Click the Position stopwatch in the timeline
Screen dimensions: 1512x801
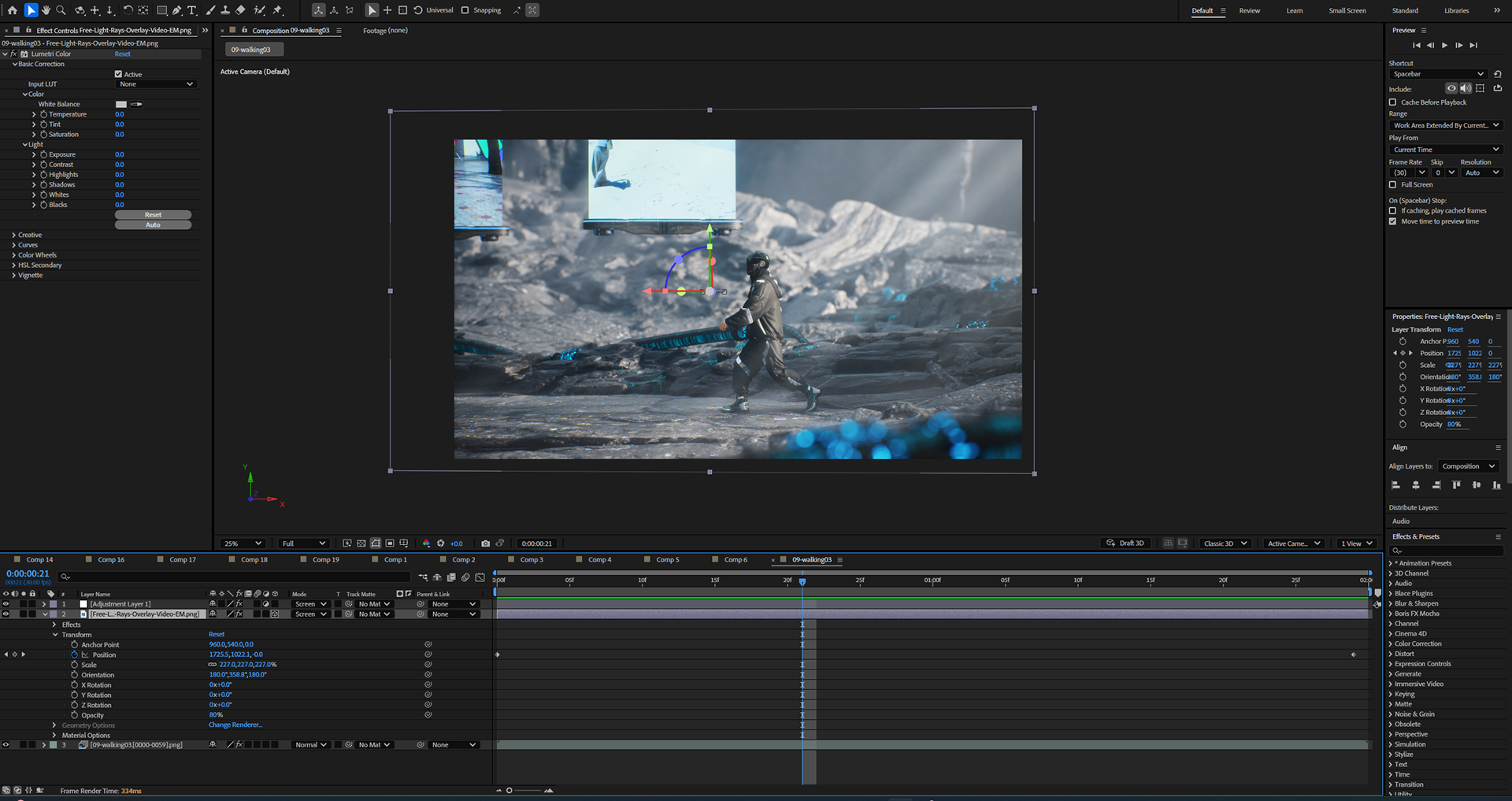[x=75, y=655]
